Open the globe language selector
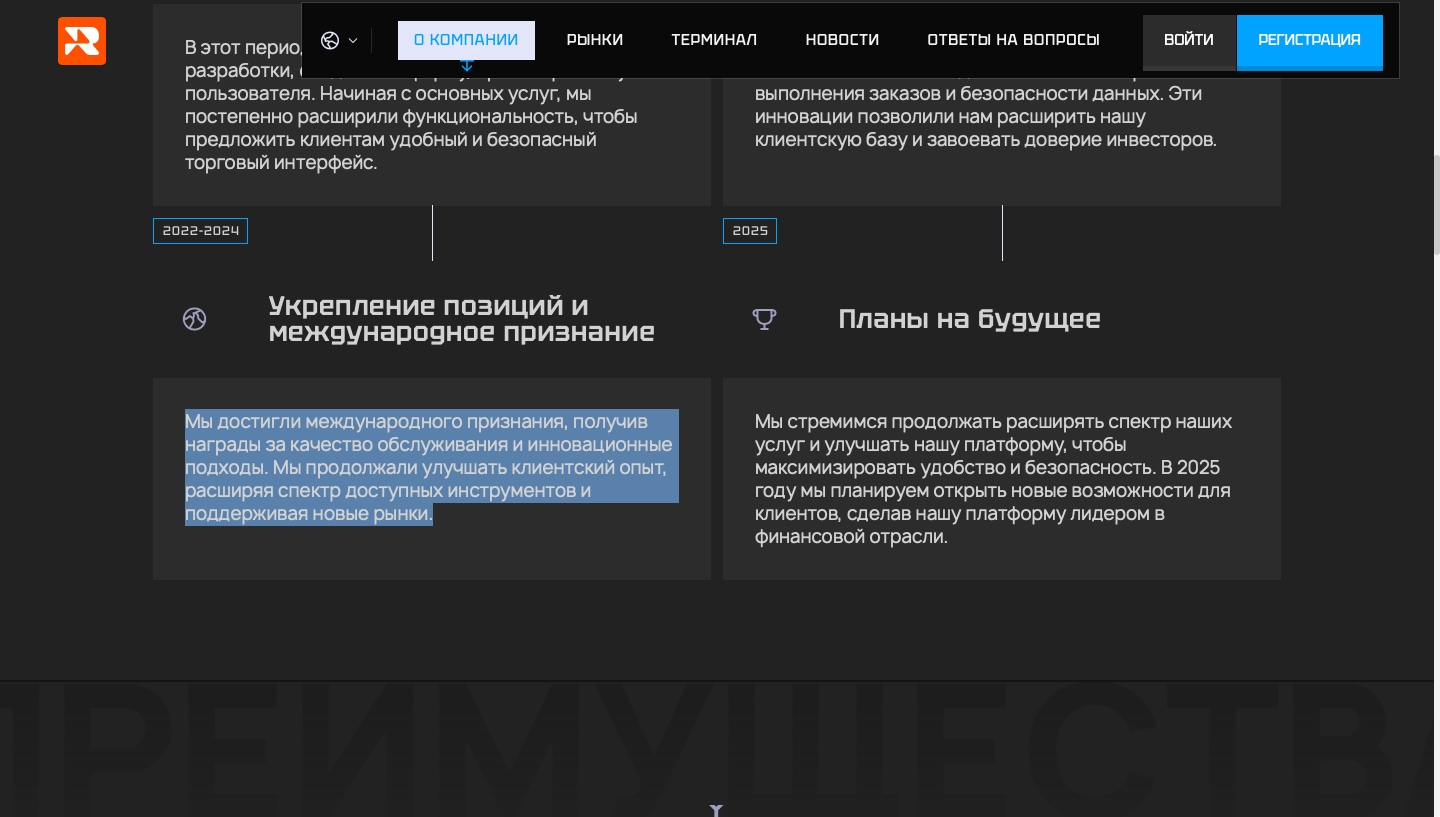Screen dimensions: 1440x817 click(x=330, y=41)
